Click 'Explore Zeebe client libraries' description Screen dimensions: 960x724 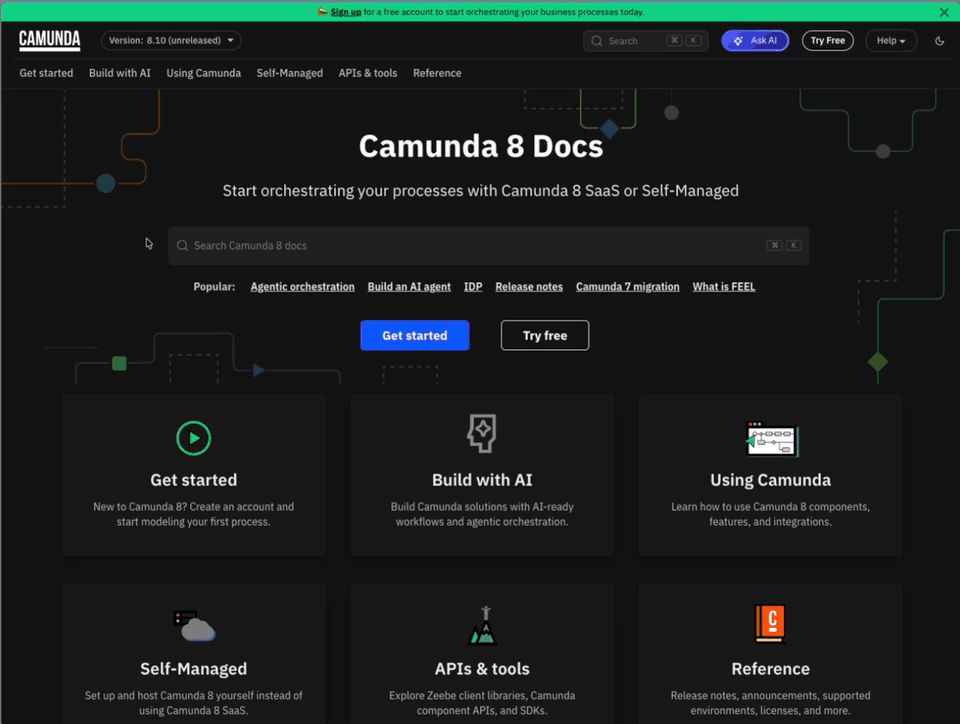point(482,703)
